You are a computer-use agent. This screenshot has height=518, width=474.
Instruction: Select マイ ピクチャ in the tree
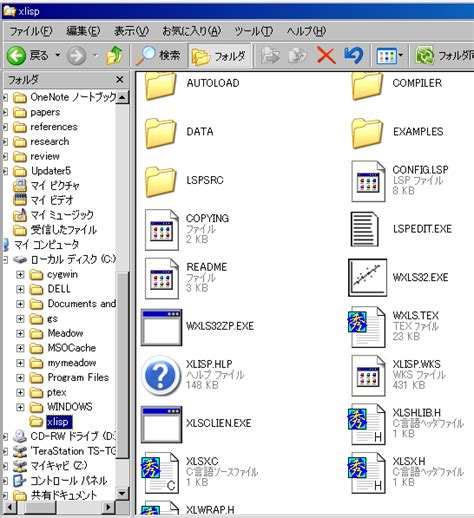coord(55,186)
